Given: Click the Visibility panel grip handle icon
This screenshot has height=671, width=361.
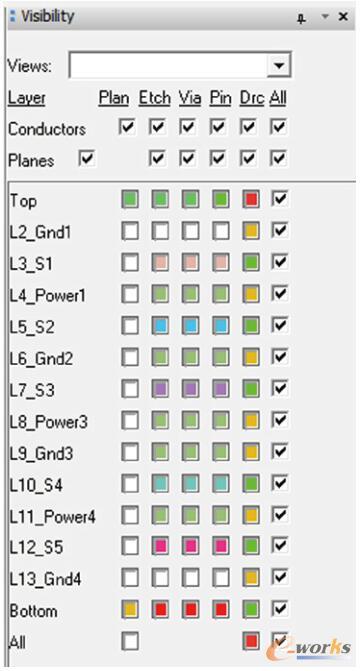Looking at the screenshot, I should click(x=13, y=17).
